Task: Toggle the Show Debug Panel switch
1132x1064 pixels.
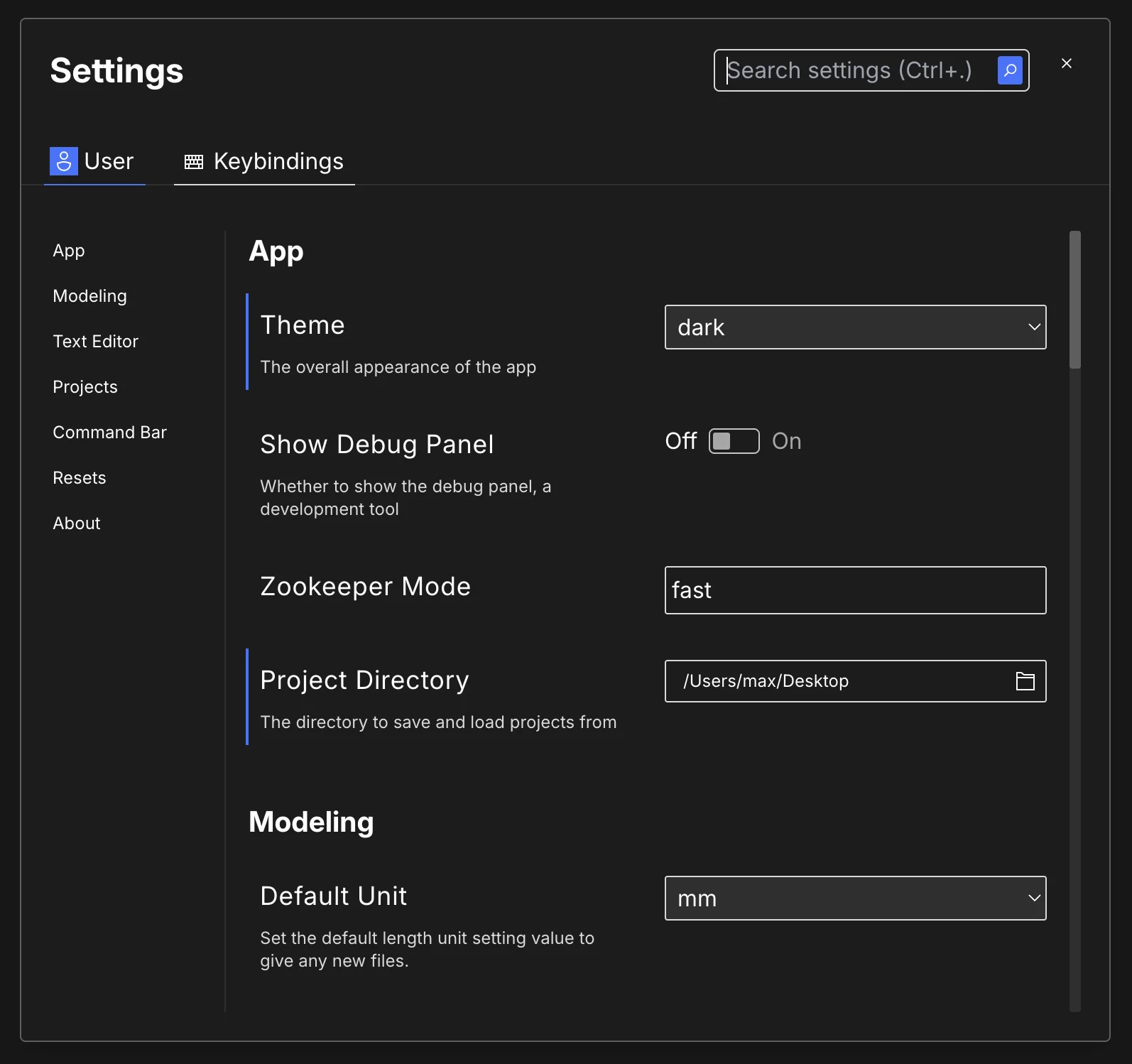Action: click(x=734, y=441)
